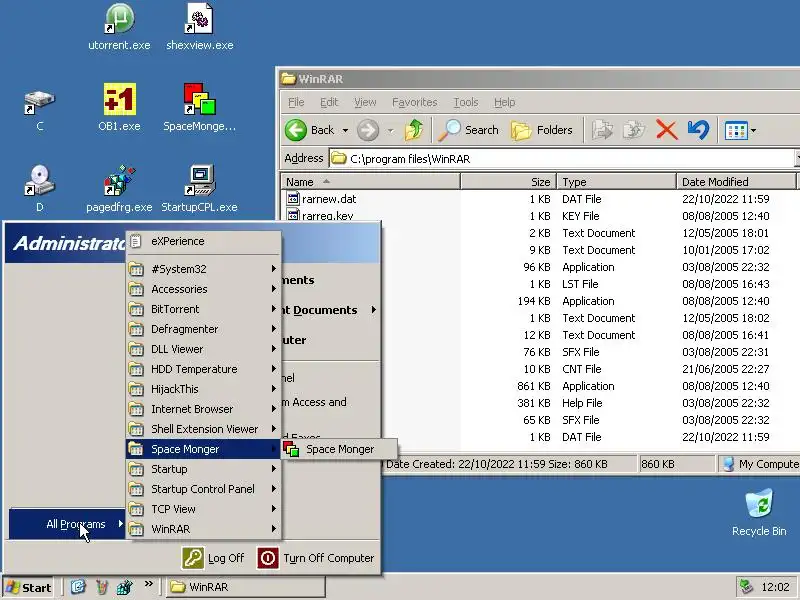Expand the HDD Temperature programs folder
The image size is (800, 600).
204,369
